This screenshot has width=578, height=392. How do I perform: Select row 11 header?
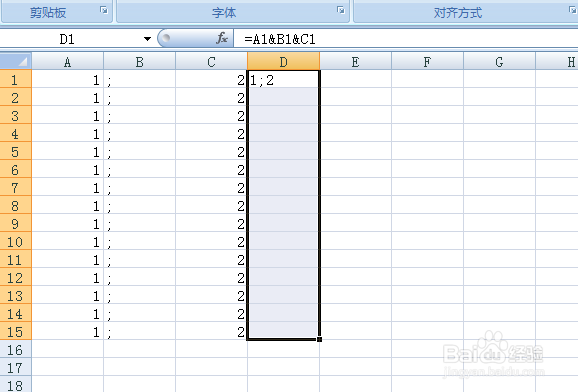tap(15, 259)
